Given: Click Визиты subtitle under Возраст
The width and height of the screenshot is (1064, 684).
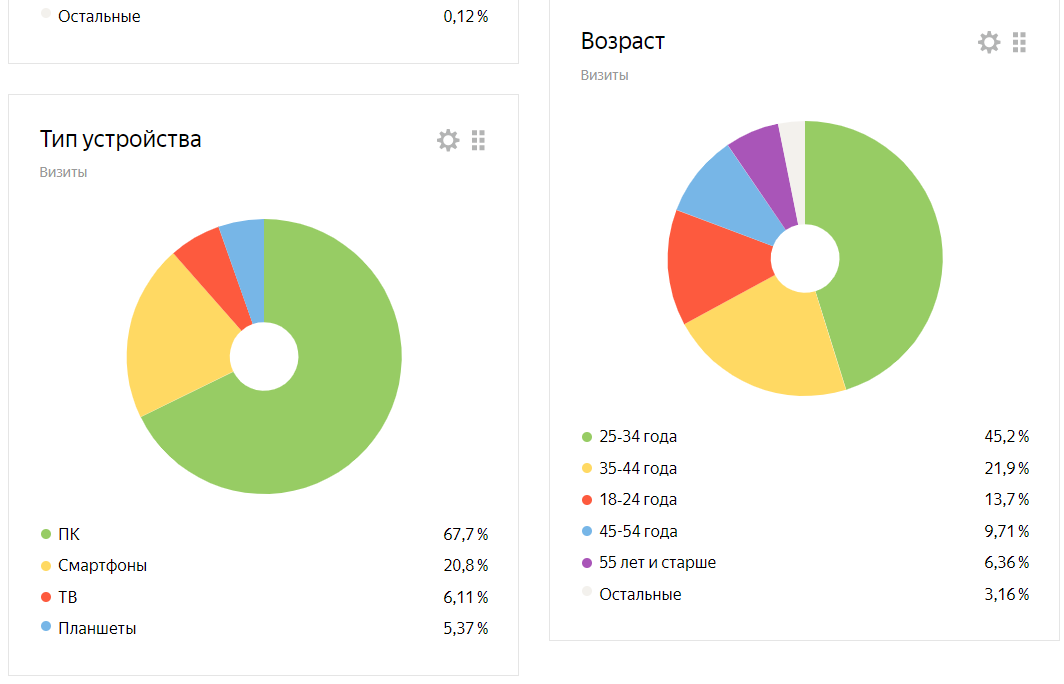Looking at the screenshot, I should point(604,75).
